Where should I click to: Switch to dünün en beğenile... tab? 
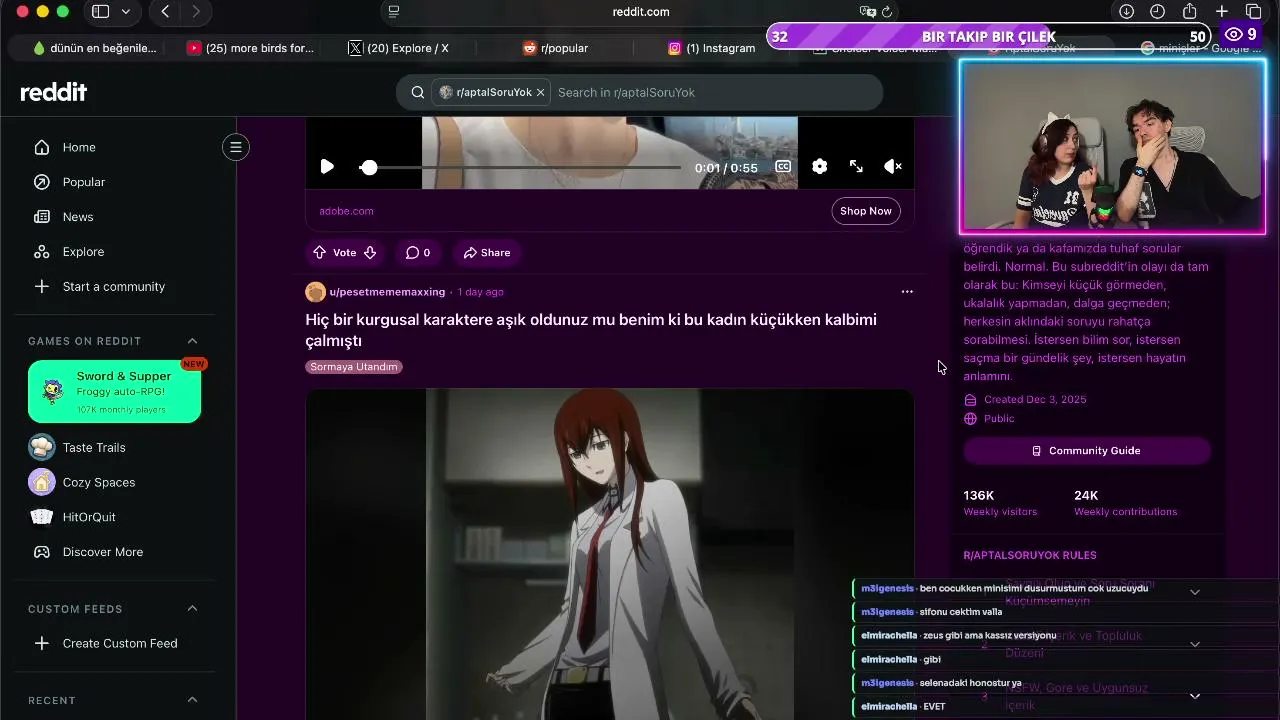[94, 48]
